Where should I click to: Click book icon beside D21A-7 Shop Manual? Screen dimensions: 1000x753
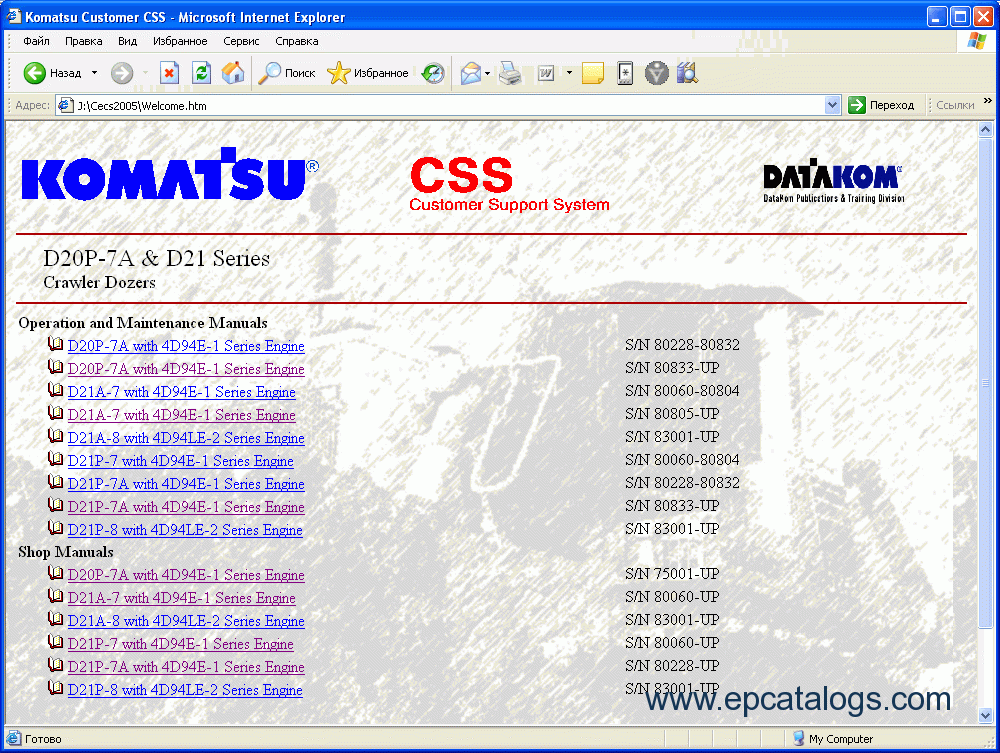coord(55,596)
